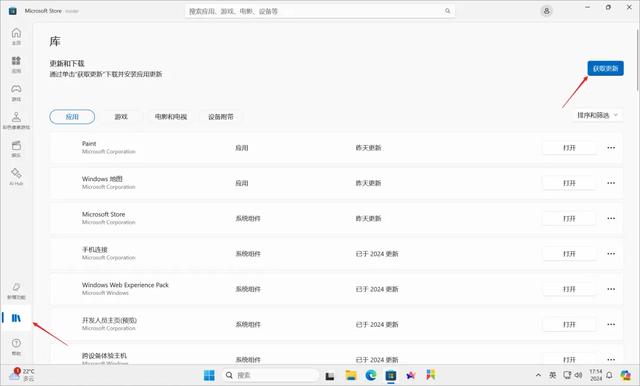Open the notification bell in system tray
The image size is (640, 386).
[609, 375]
